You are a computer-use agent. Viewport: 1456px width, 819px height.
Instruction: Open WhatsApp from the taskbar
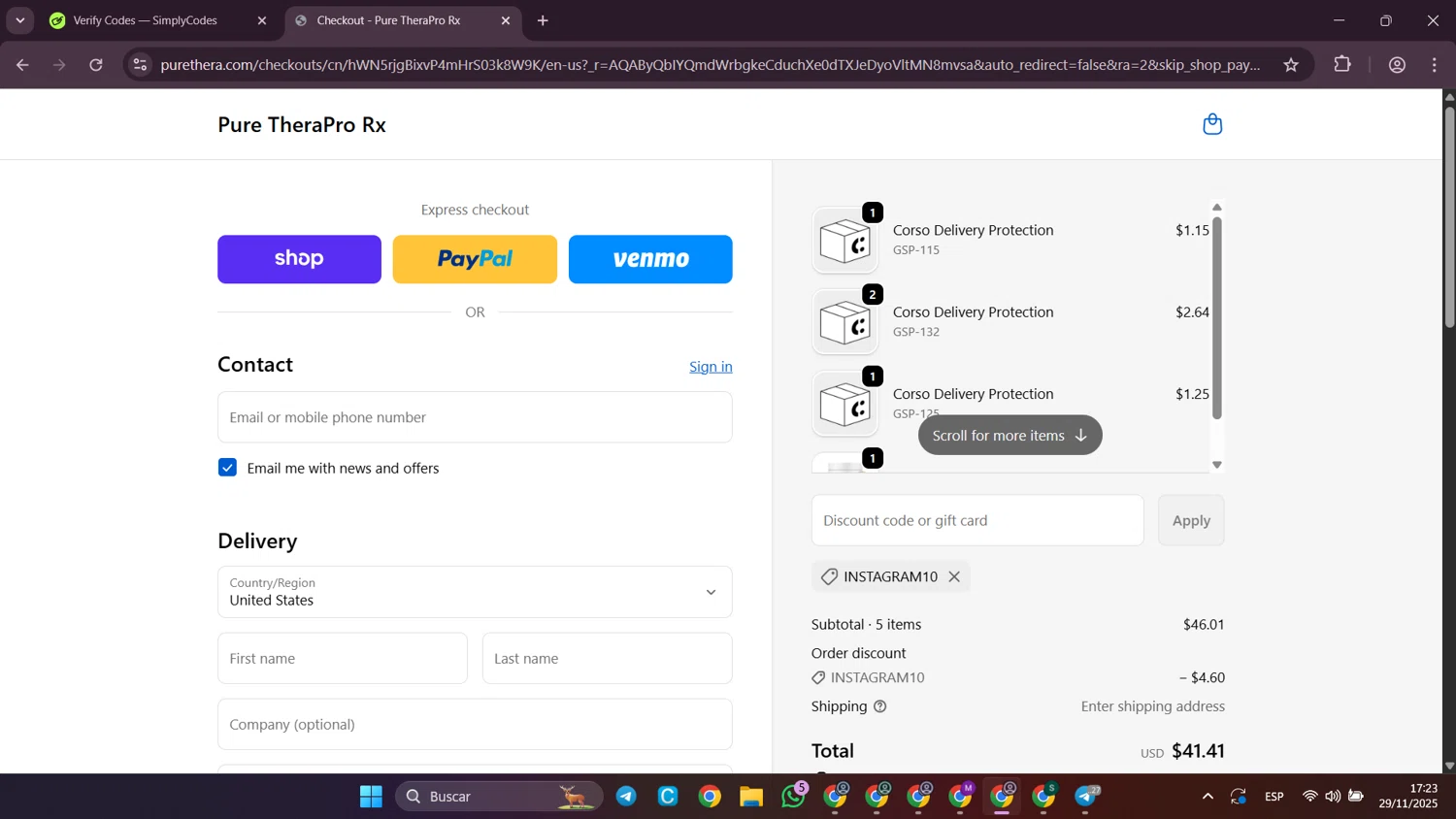tap(794, 797)
